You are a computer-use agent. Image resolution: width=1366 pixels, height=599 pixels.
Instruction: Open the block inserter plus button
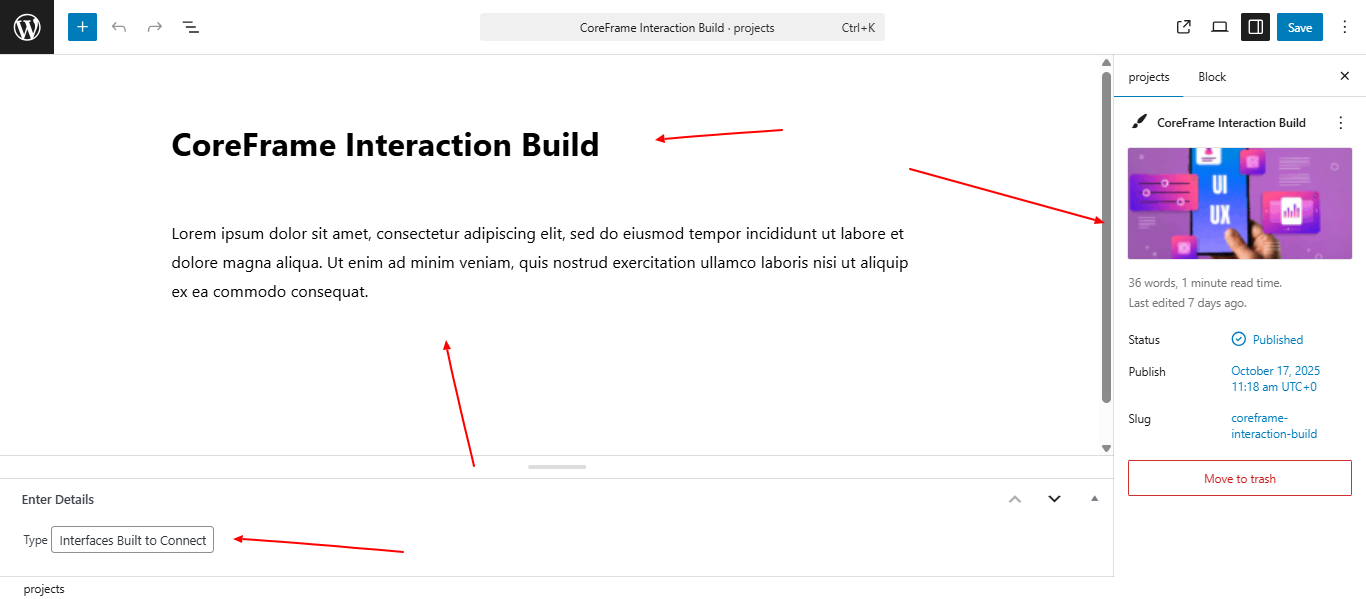point(82,27)
